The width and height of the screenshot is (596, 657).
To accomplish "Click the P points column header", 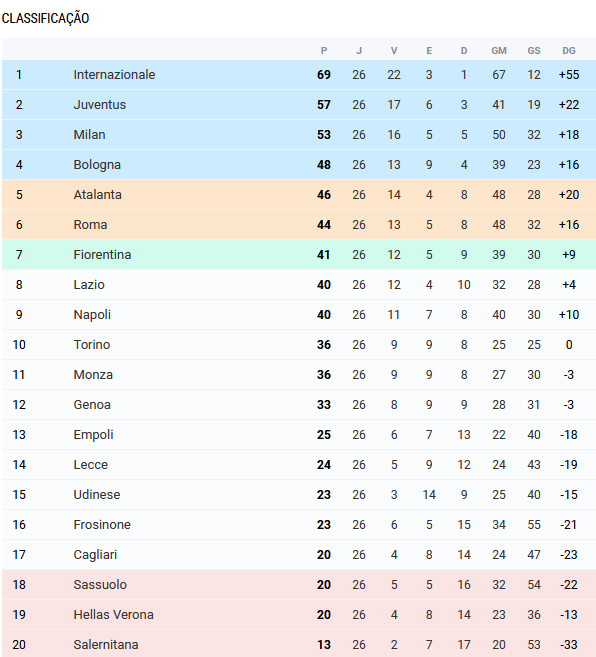I will [x=324, y=51].
